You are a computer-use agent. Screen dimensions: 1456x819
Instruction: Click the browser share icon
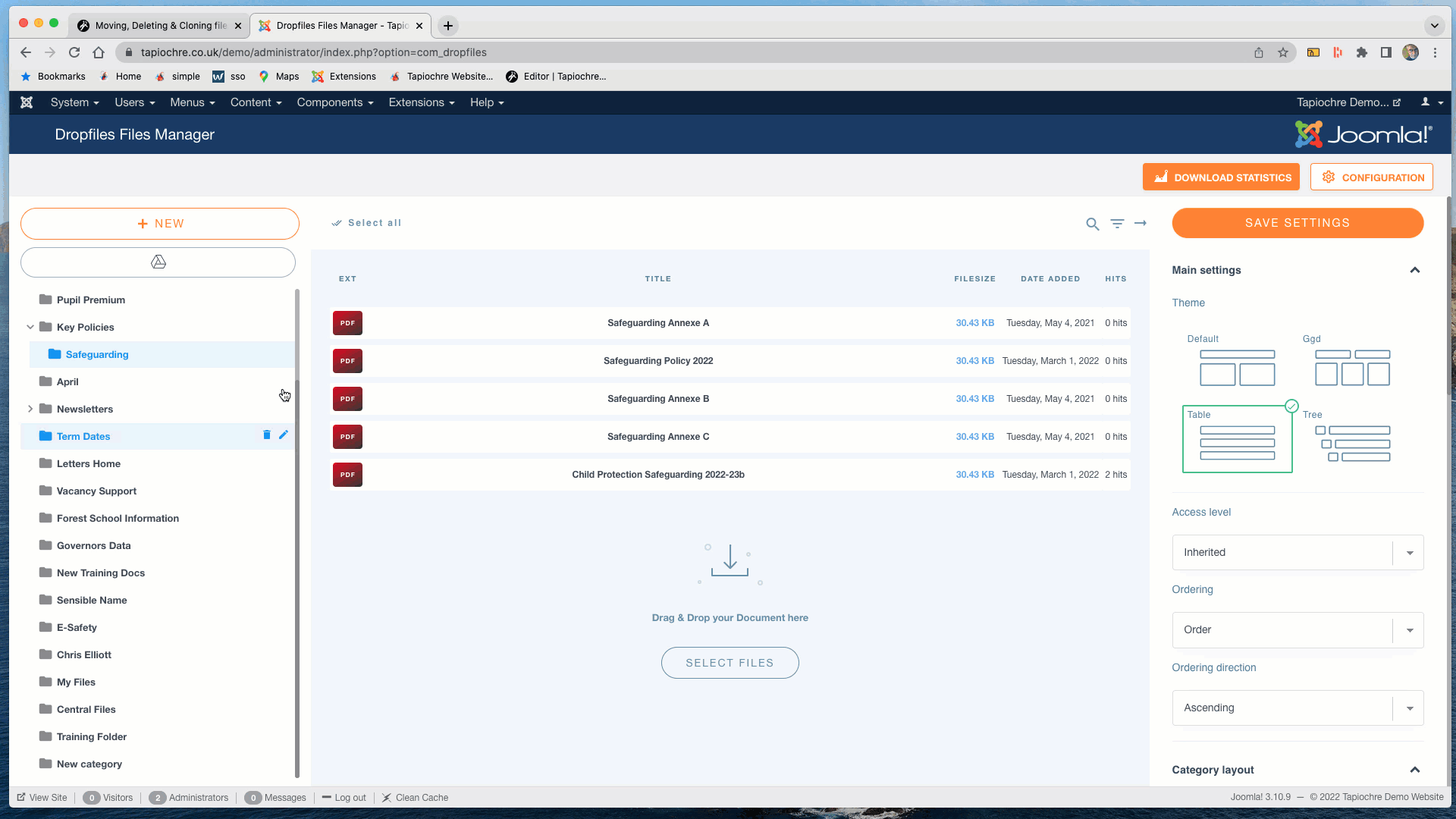[x=1259, y=52]
